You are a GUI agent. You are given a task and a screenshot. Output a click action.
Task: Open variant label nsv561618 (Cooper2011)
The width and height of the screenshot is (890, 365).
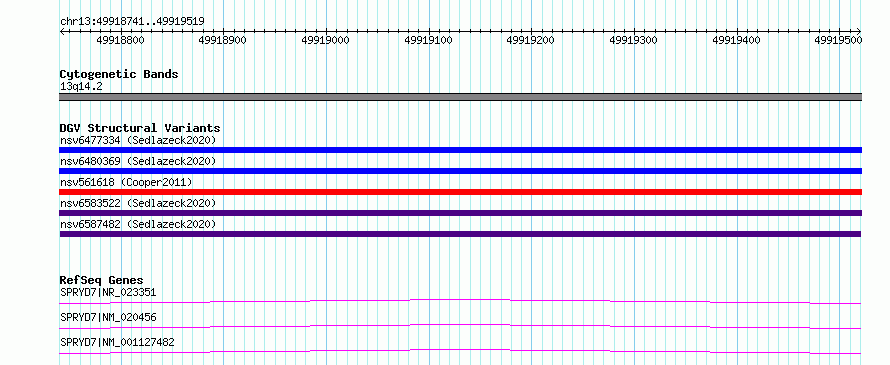pyautogui.click(x=126, y=182)
